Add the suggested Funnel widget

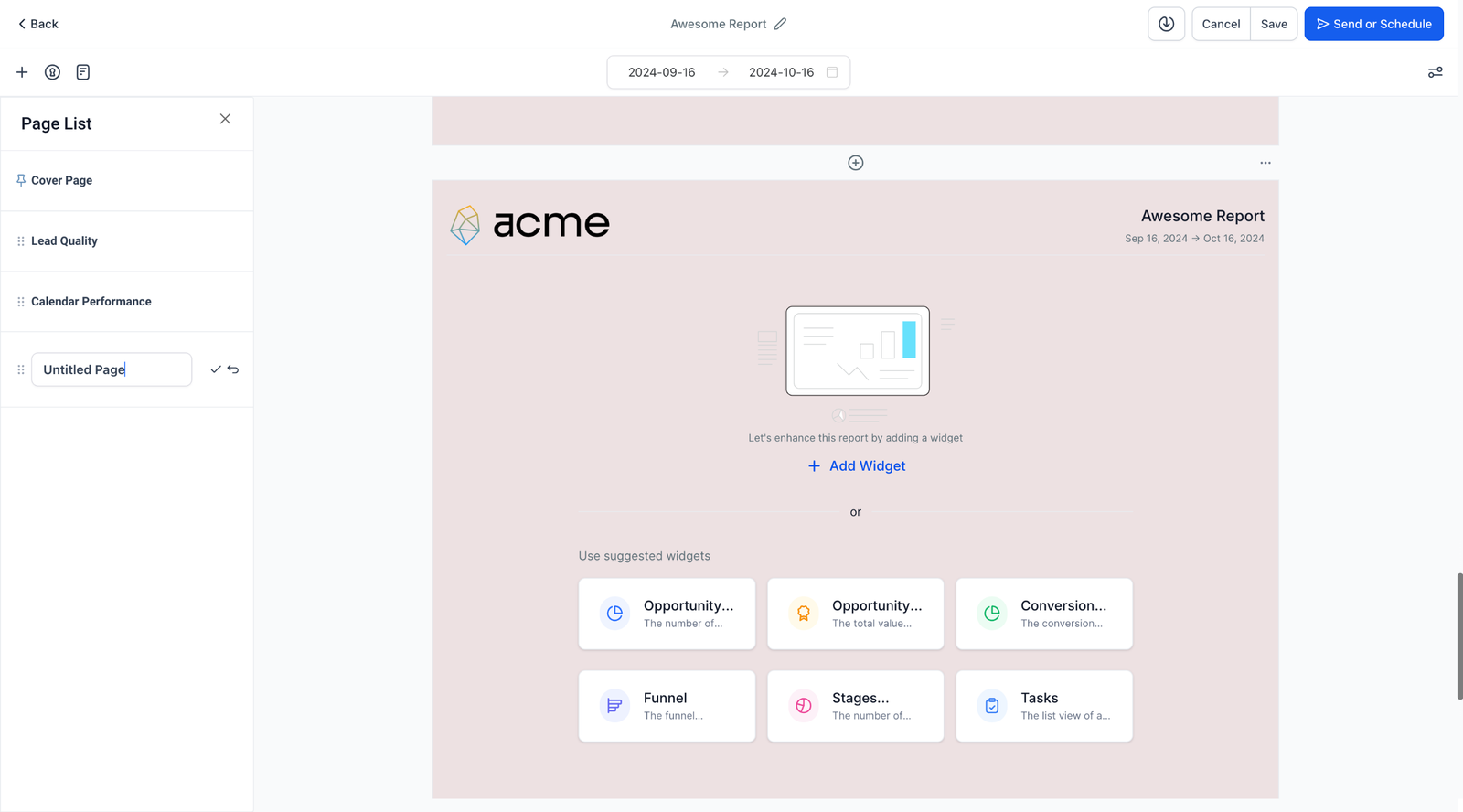click(x=667, y=706)
